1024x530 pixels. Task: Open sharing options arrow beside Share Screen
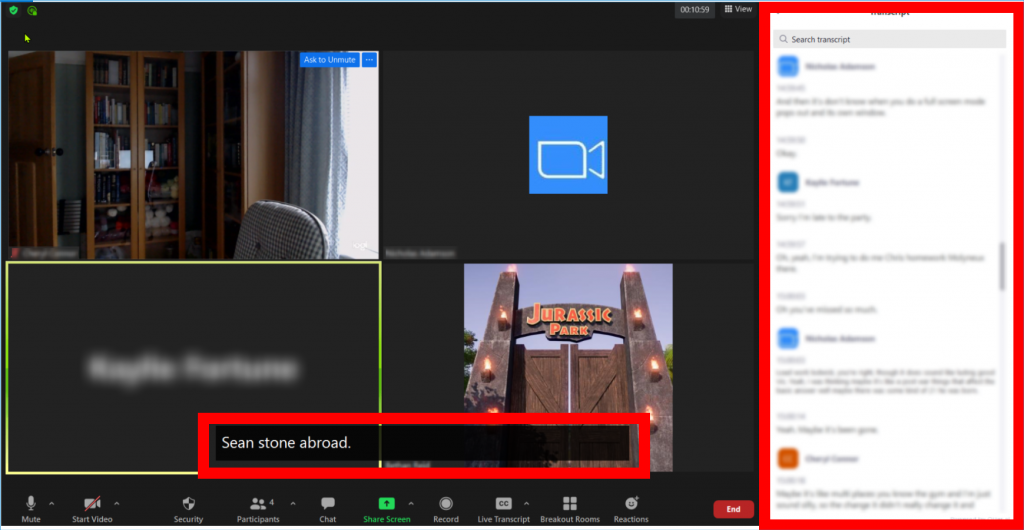[x=411, y=503]
